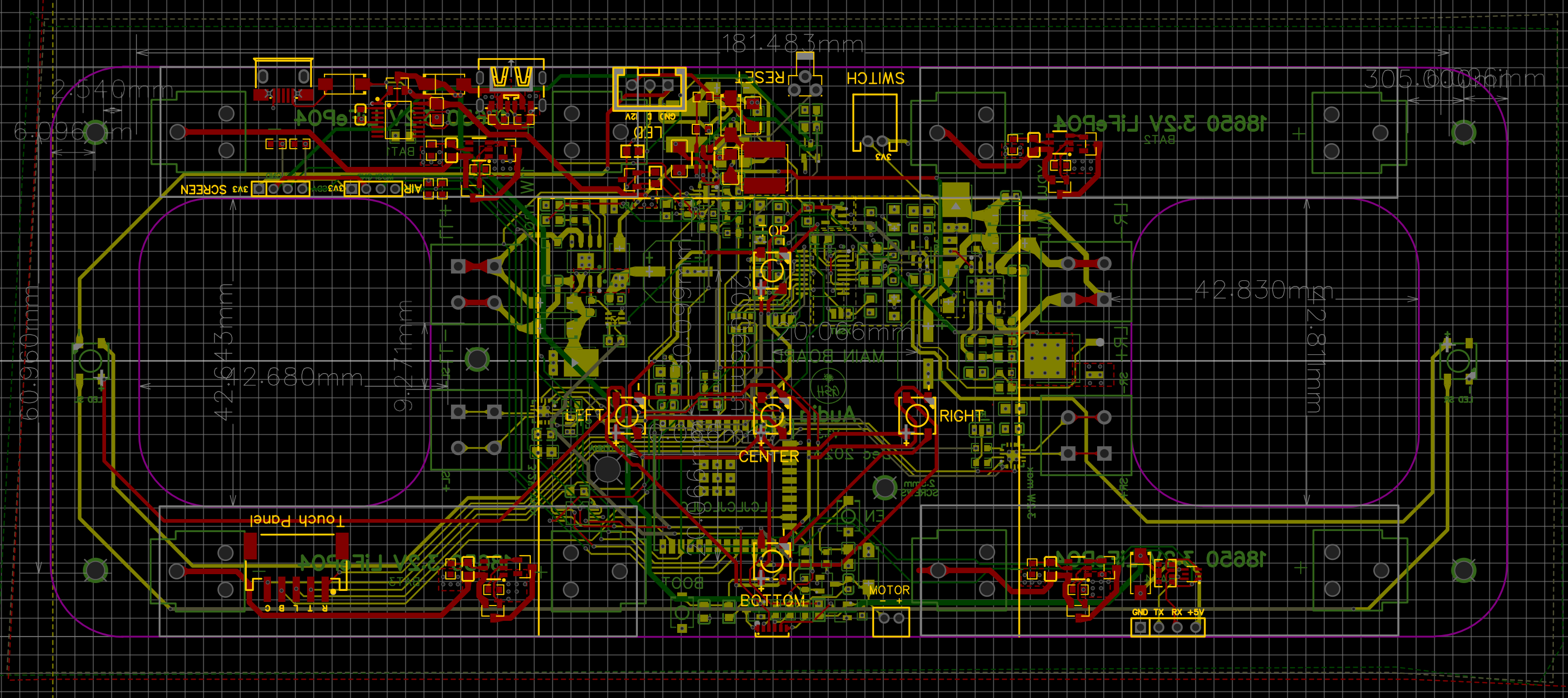This screenshot has width=1568, height=698.
Task: Select the TX label on UART header
Action: (x=1159, y=612)
